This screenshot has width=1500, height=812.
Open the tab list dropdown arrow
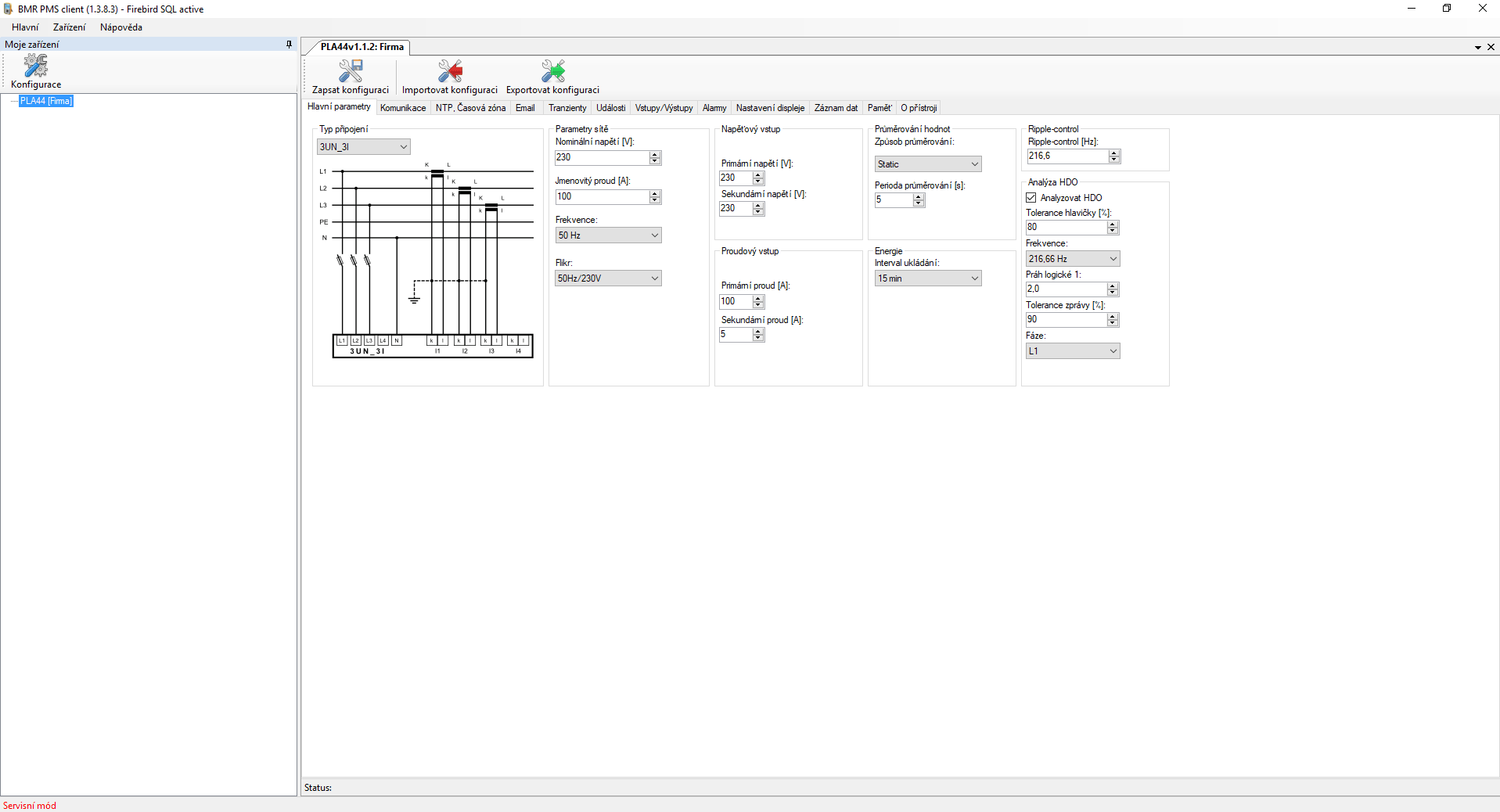[x=1478, y=47]
